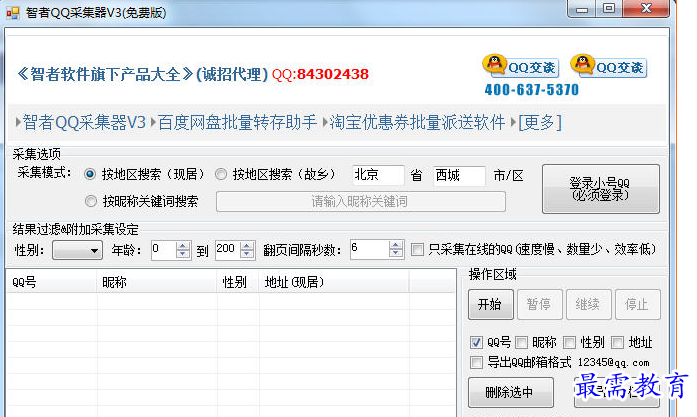697x417 pixels.
Task: Enable 导出QQ邮箱格式 checkbox
Action: coord(476,362)
